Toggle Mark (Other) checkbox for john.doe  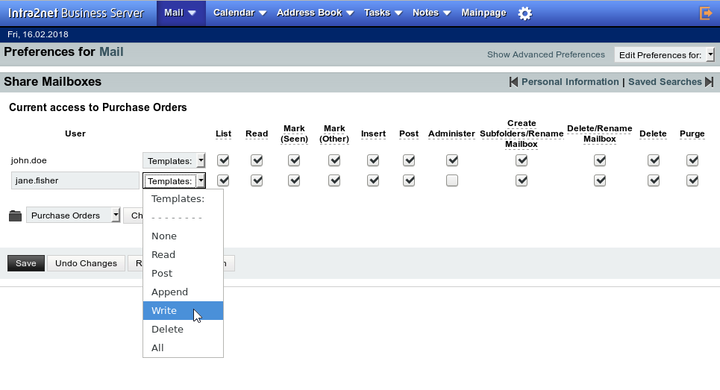pos(334,160)
